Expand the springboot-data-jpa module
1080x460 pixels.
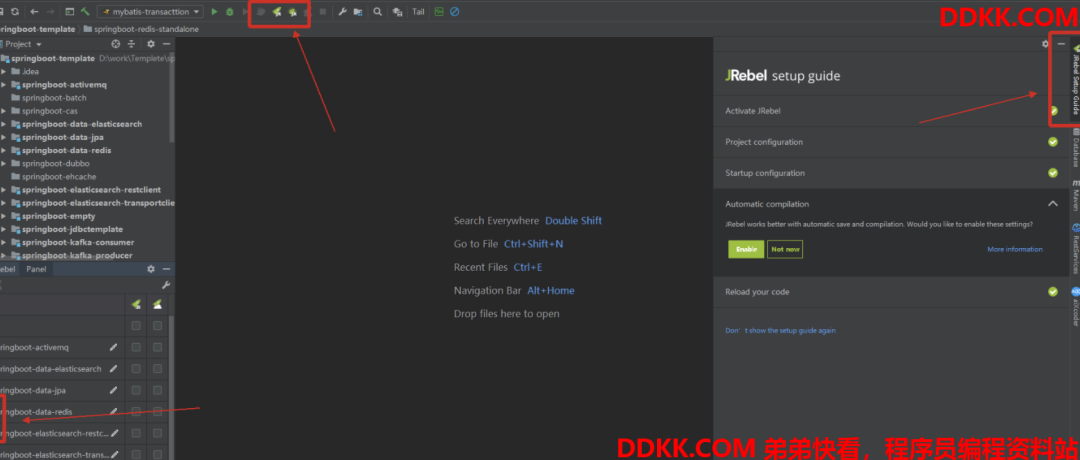coord(4,137)
